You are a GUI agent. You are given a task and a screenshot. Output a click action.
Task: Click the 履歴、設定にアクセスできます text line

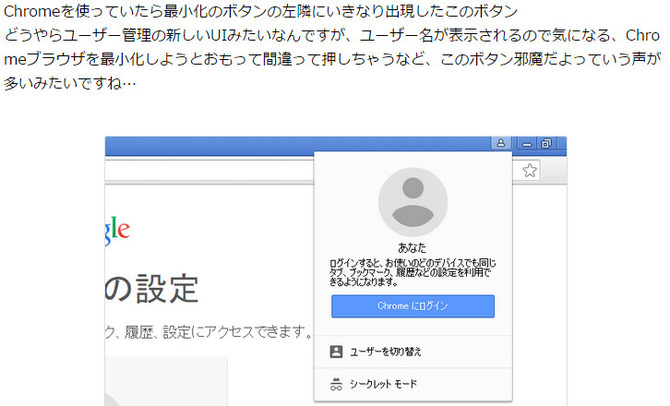point(209,332)
